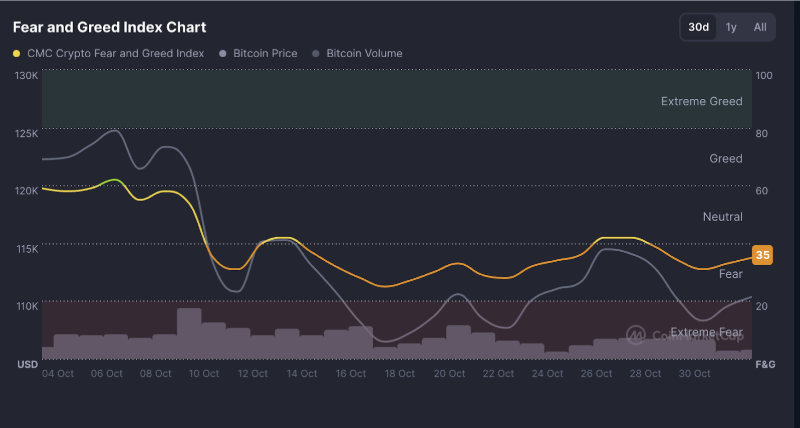Image resolution: width=800 pixels, height=428 pixels.
Task: Click the 130K price axis label
Action: [x=26, y=75]
